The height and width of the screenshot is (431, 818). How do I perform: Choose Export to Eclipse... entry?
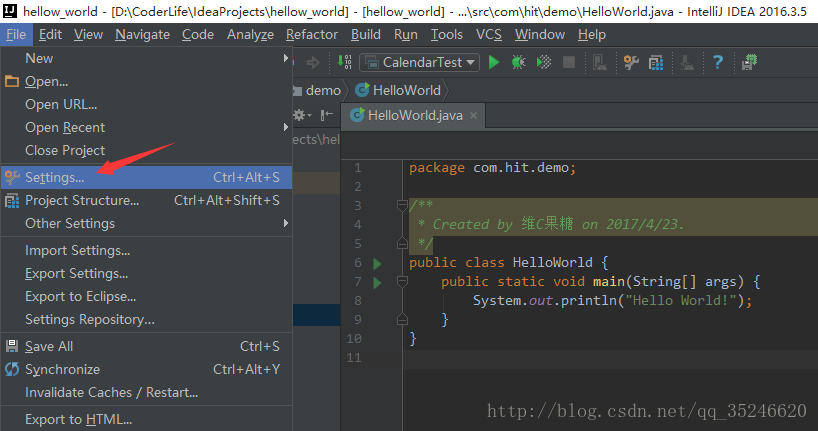click(x=147, y=296)
